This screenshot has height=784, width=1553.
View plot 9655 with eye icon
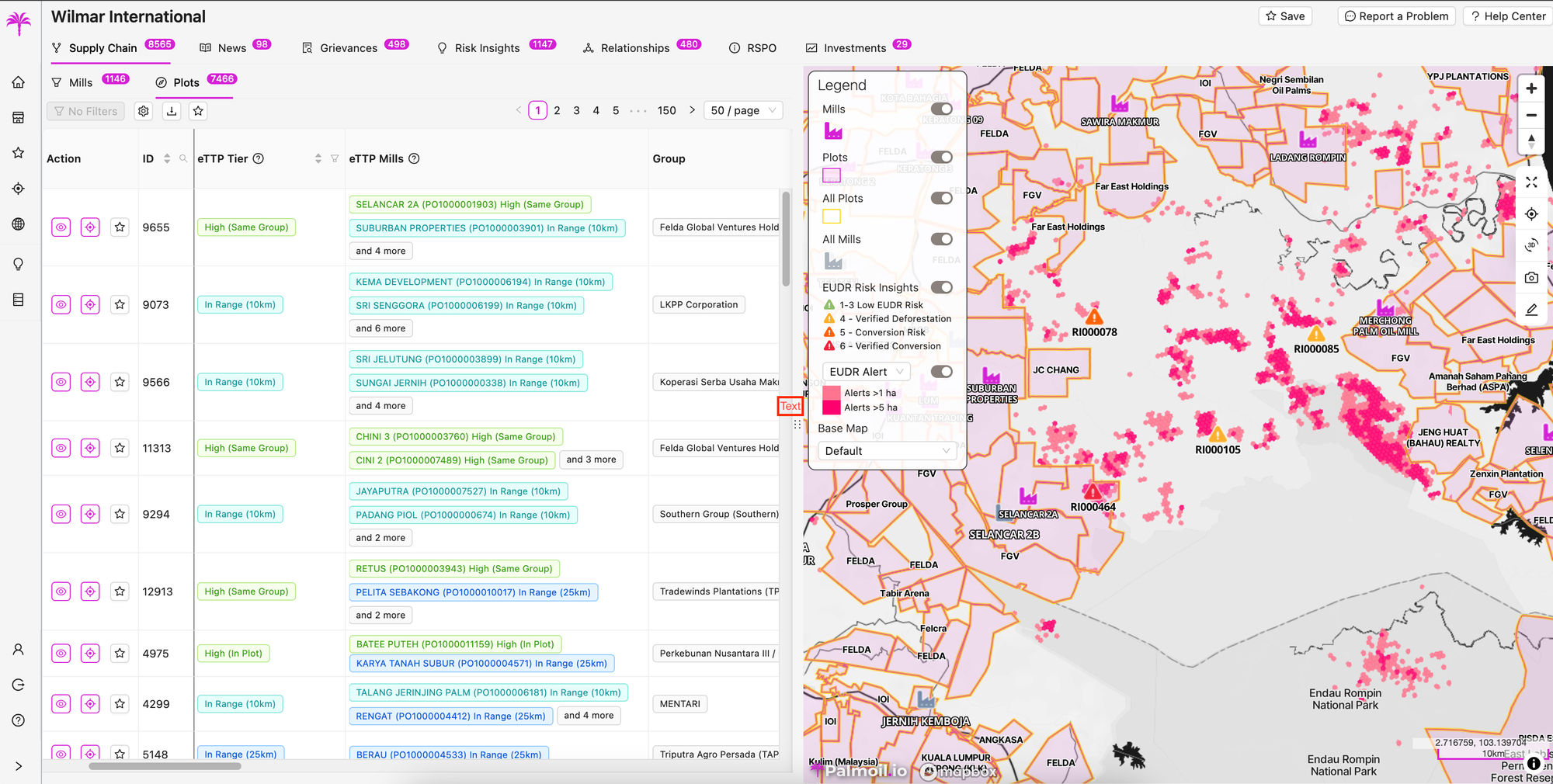click(61, 227)
